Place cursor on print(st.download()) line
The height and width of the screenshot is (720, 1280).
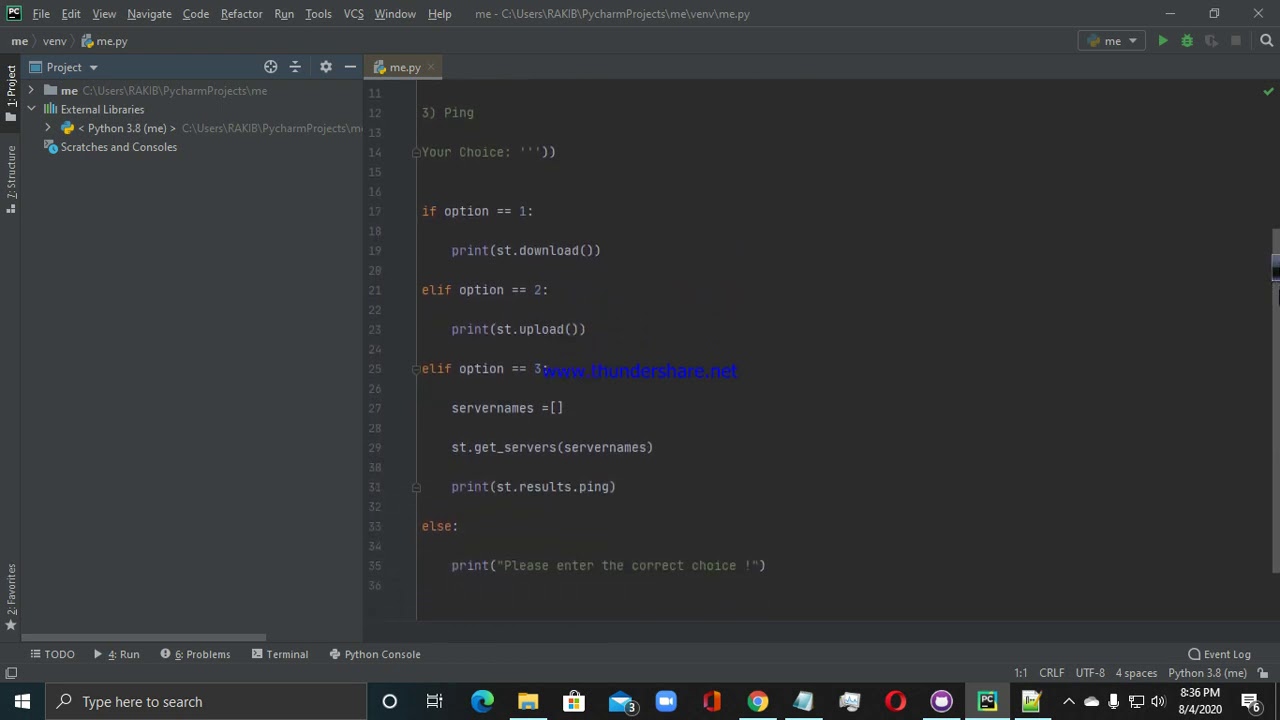[x=526, y=251]
